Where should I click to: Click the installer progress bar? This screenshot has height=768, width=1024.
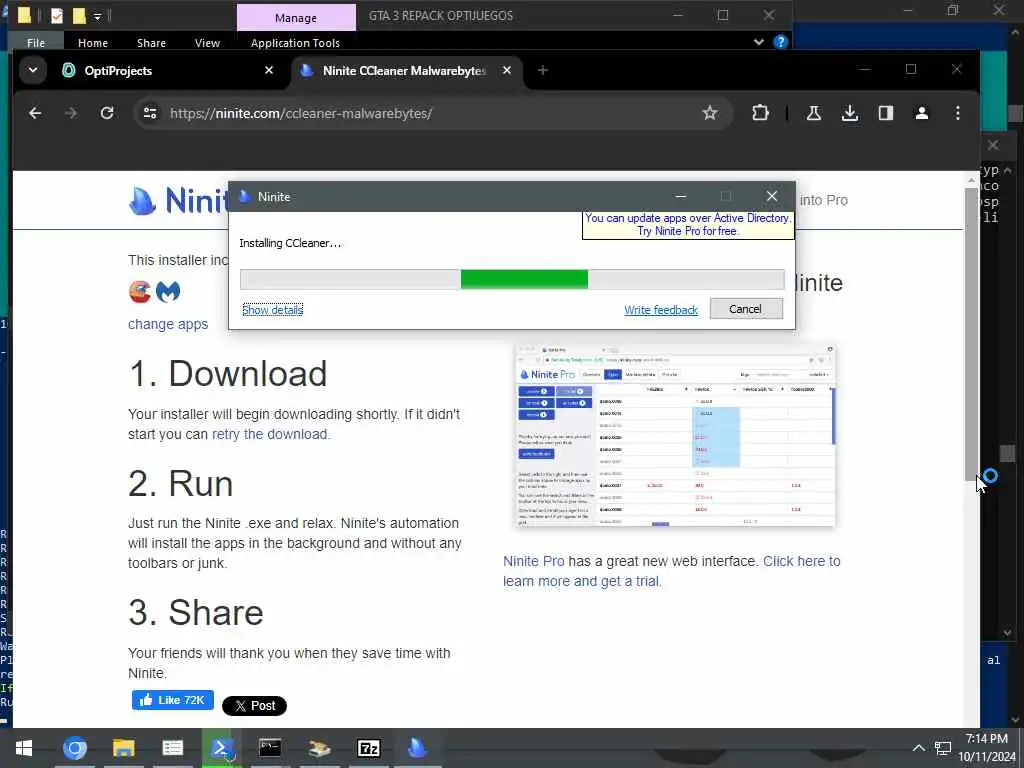click(x=512, y=280)
